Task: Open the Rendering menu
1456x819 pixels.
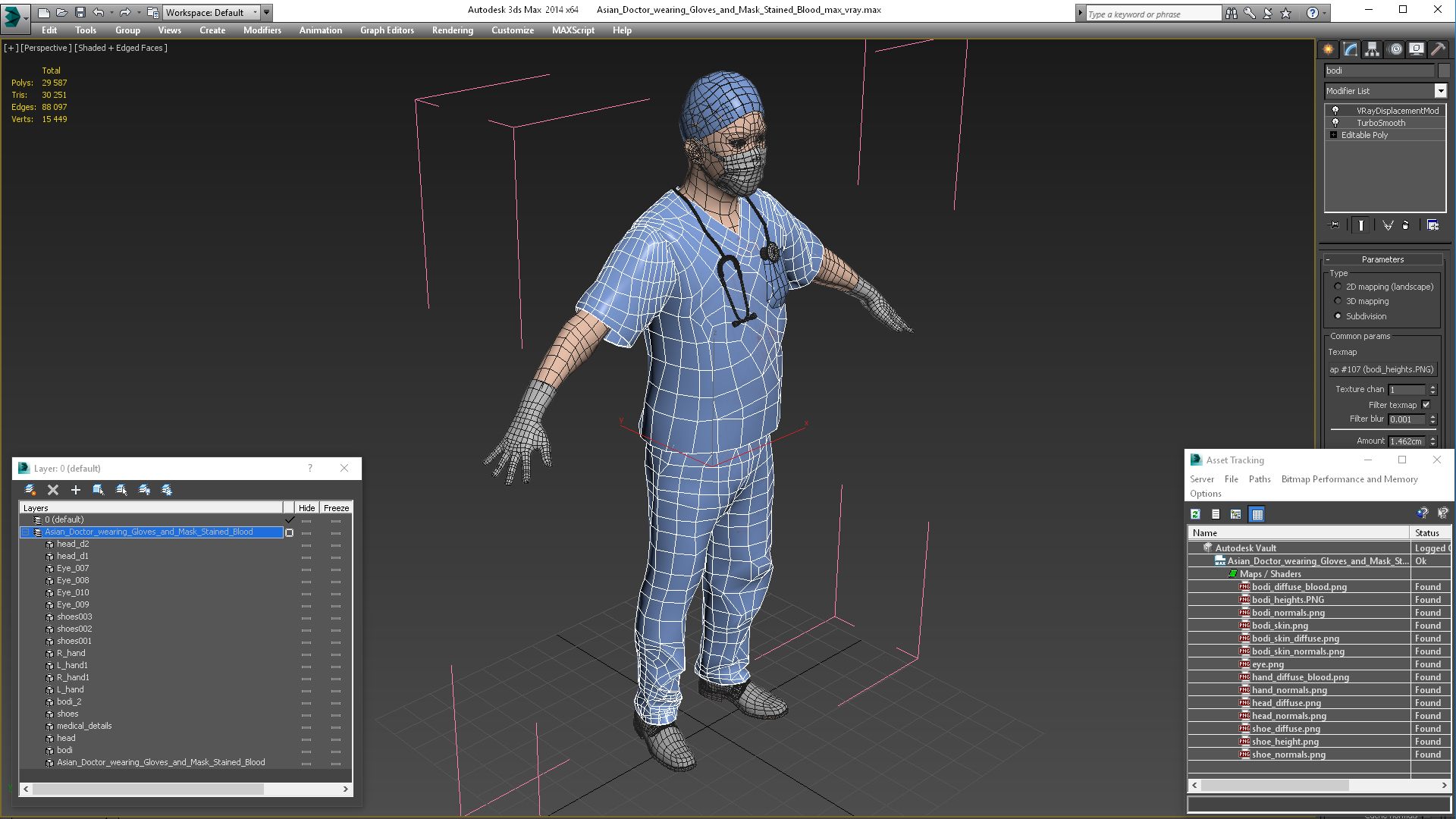Action: pos(453,30)
